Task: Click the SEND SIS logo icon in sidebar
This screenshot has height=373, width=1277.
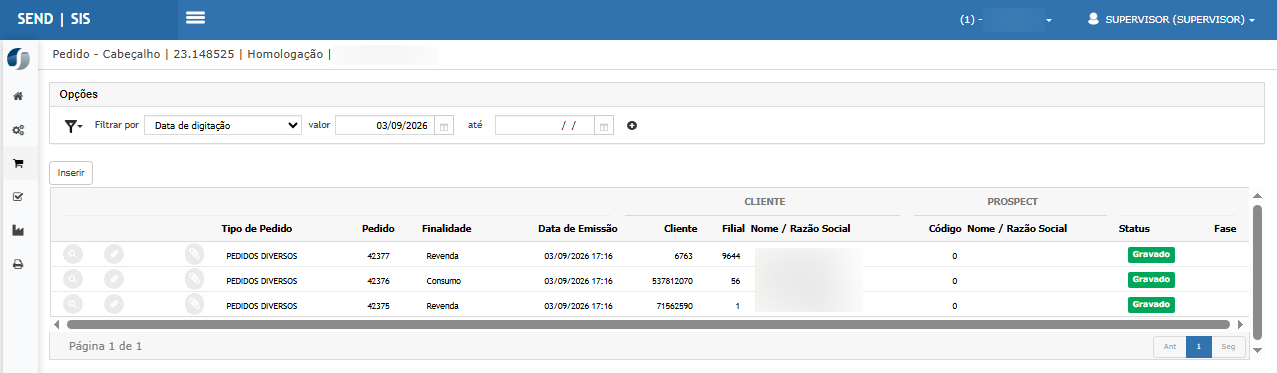Action: tap(18, 58)
